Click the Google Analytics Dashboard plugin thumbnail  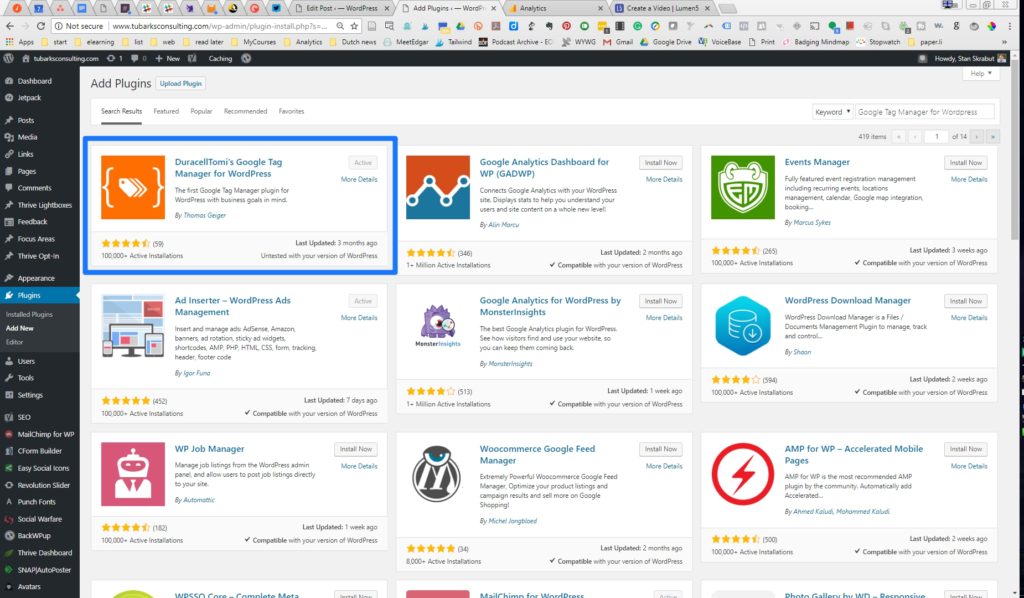pyautogui.click(x=437, y=187)
